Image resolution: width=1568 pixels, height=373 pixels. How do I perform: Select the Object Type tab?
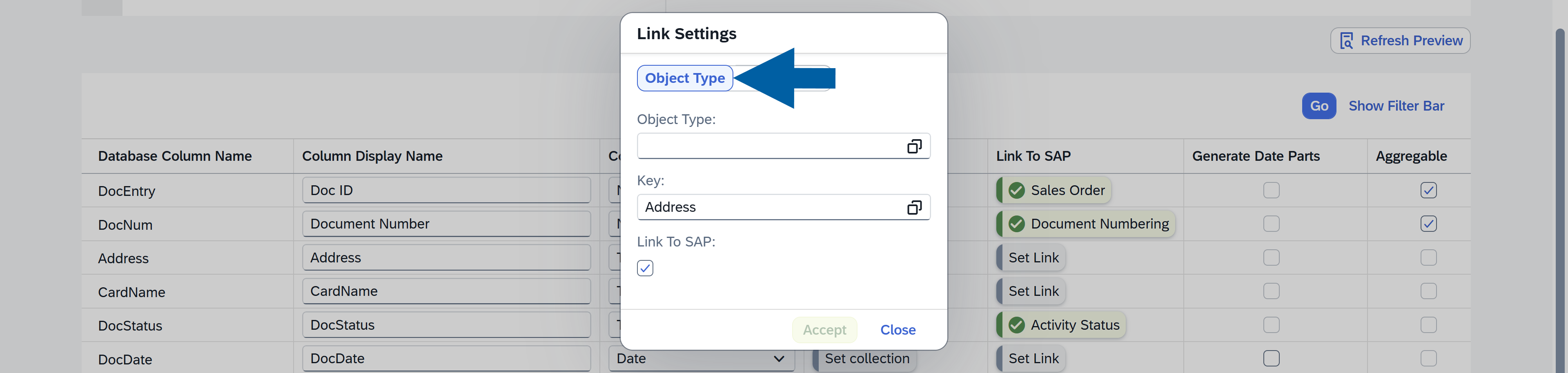[x=684, y=78]
